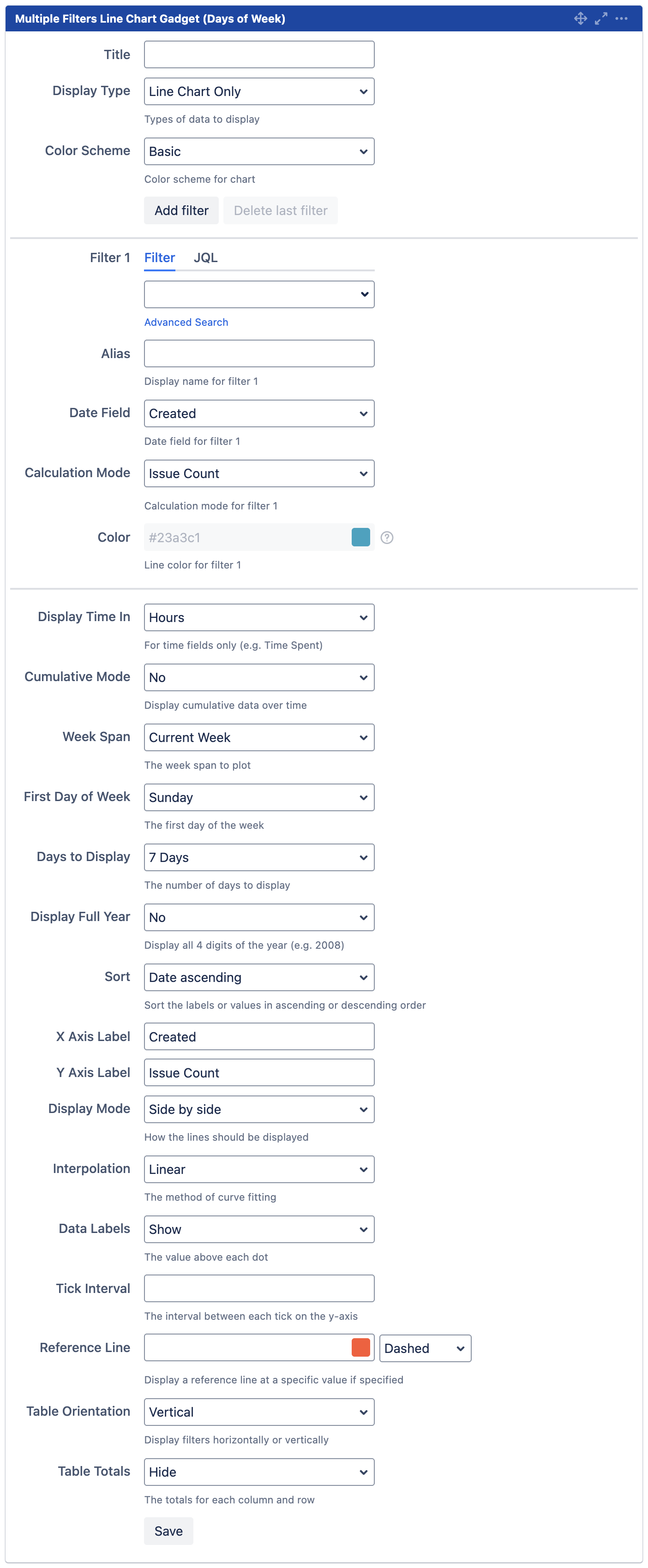Click into the Title text field
Viewport: 648px width, 1568px height.
259,55
